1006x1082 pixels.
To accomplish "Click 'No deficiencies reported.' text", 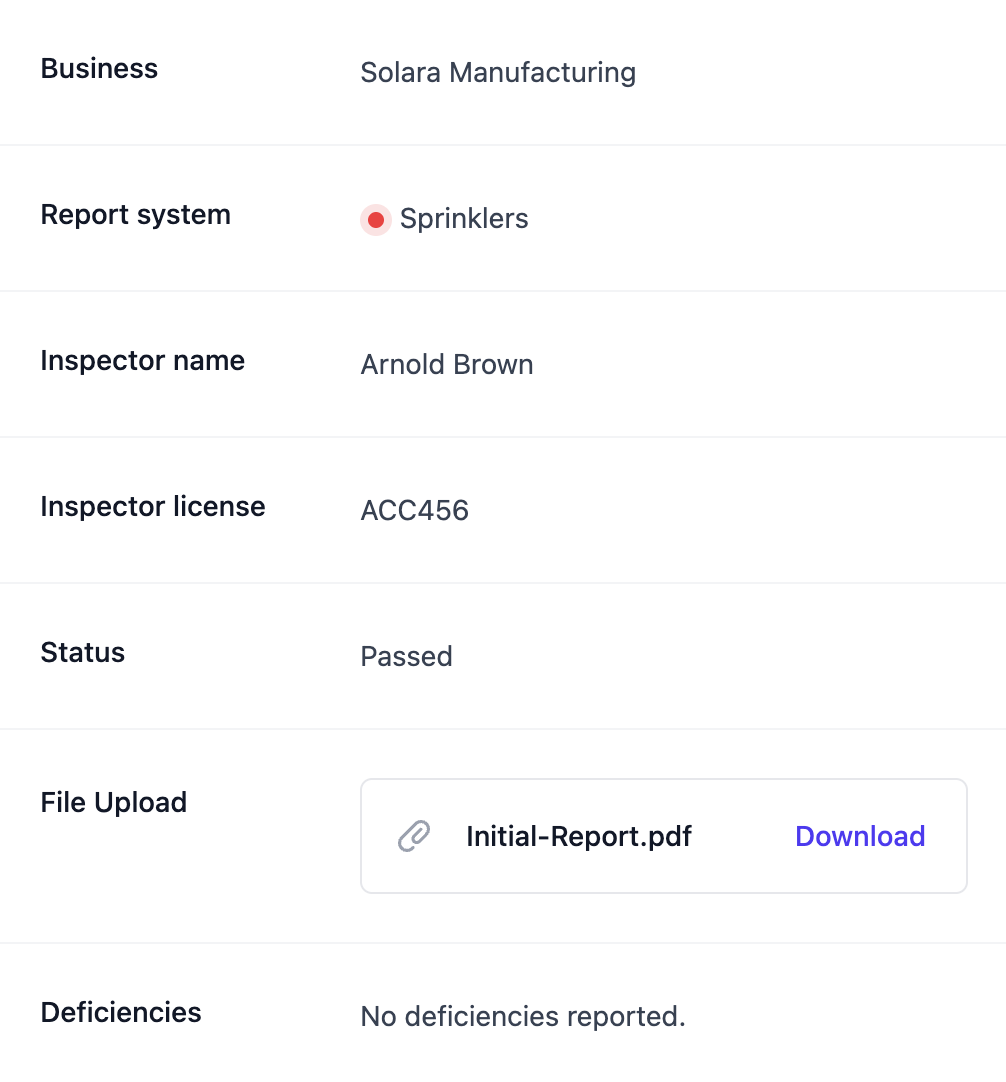I will pyautogui.click(x=522, y=1017).
